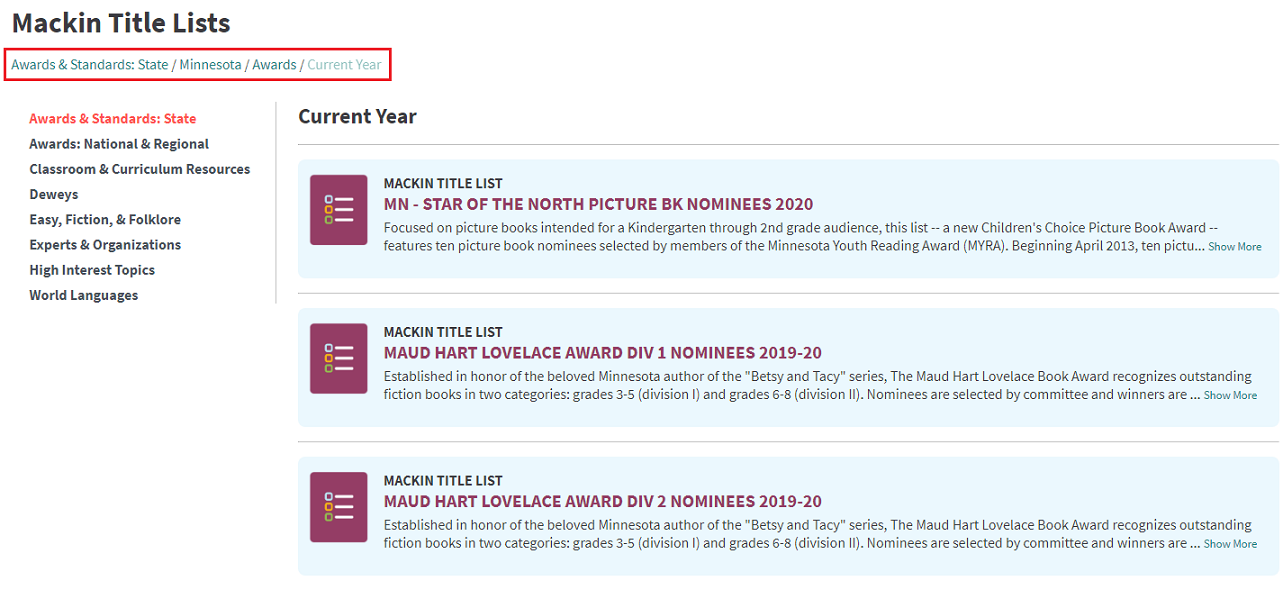The height and width of the screenshot is (590, 1283).
Task: Show more of Lovelace Div 2 description
Action: [1230, 544]
